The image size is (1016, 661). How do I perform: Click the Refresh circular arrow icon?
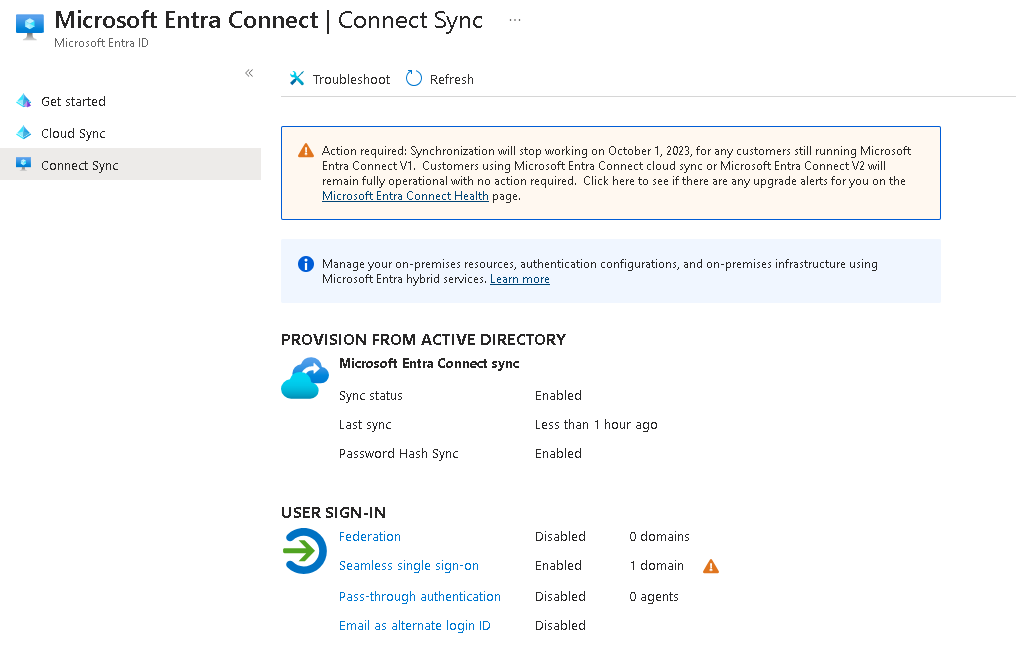coord(413,78)
